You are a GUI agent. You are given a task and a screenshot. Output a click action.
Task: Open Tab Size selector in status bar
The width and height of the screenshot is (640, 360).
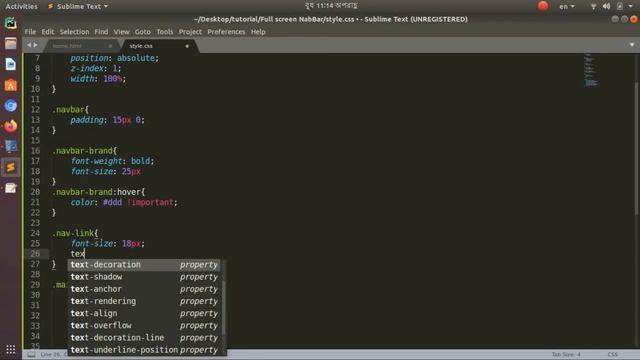(x=566, y=355)
